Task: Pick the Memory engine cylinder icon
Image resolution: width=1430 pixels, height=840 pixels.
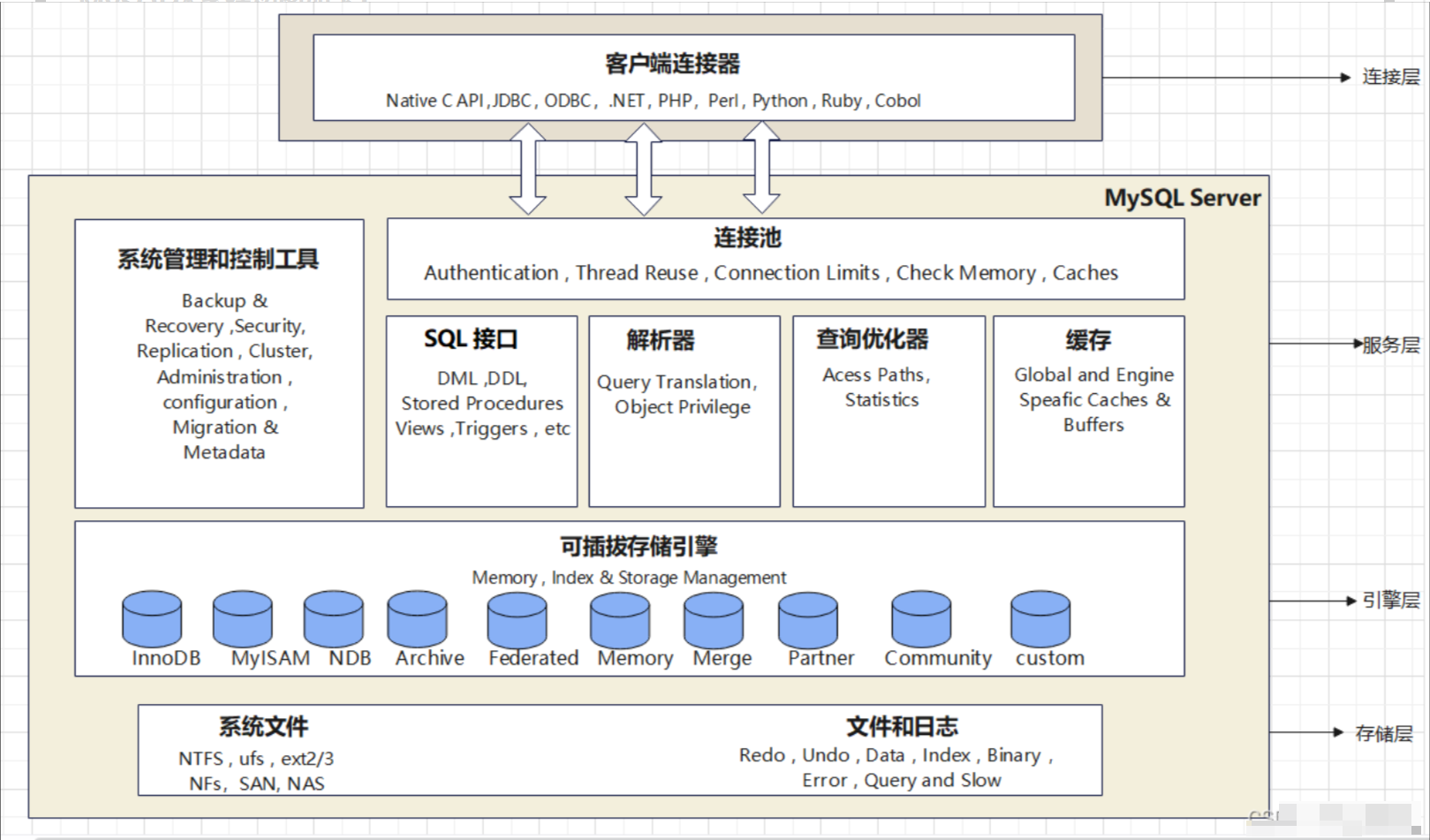Action: click(x=620, y=620)
